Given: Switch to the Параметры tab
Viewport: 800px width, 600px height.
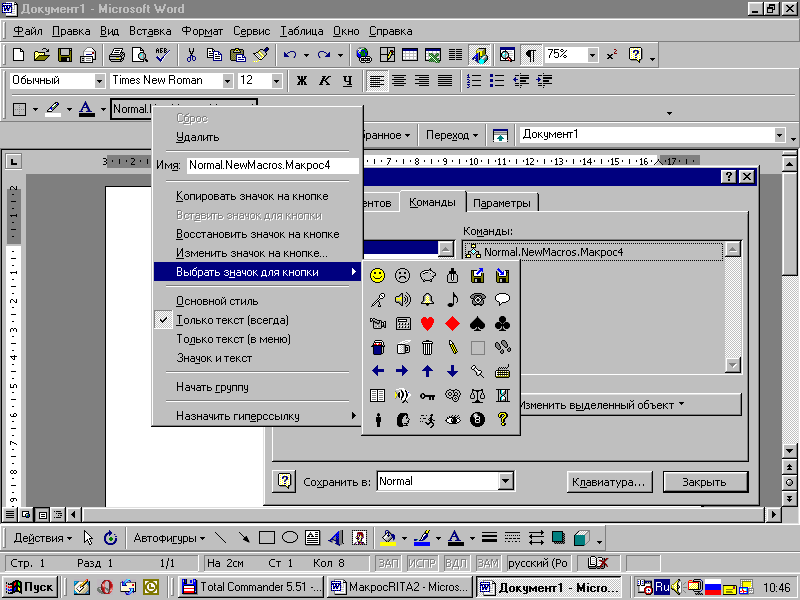Looking at the screenshot, I should pyautogui.click(x=502, y=203).
